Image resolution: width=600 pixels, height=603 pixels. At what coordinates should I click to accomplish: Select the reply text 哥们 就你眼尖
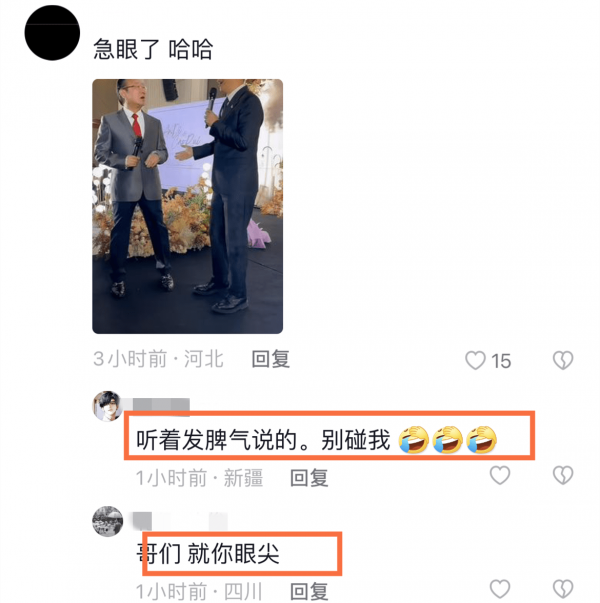pyautogui.click(x=208, y=554)
